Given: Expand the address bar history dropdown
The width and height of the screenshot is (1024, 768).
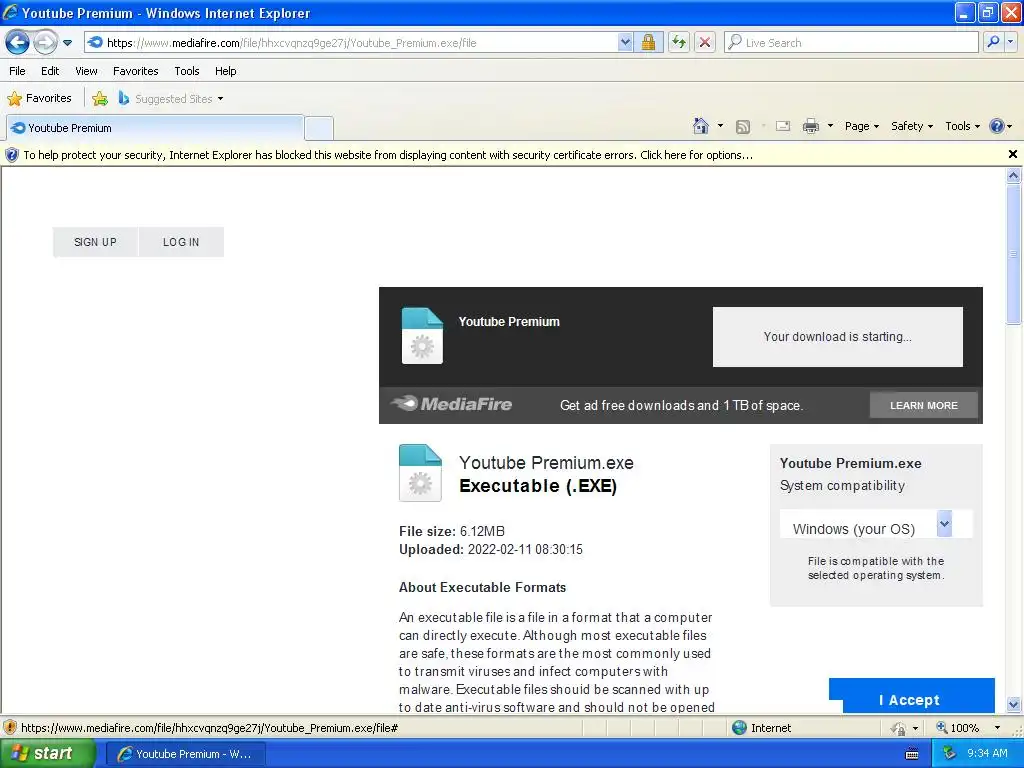Looking at the screenshot, I should (x=625, y=42).
